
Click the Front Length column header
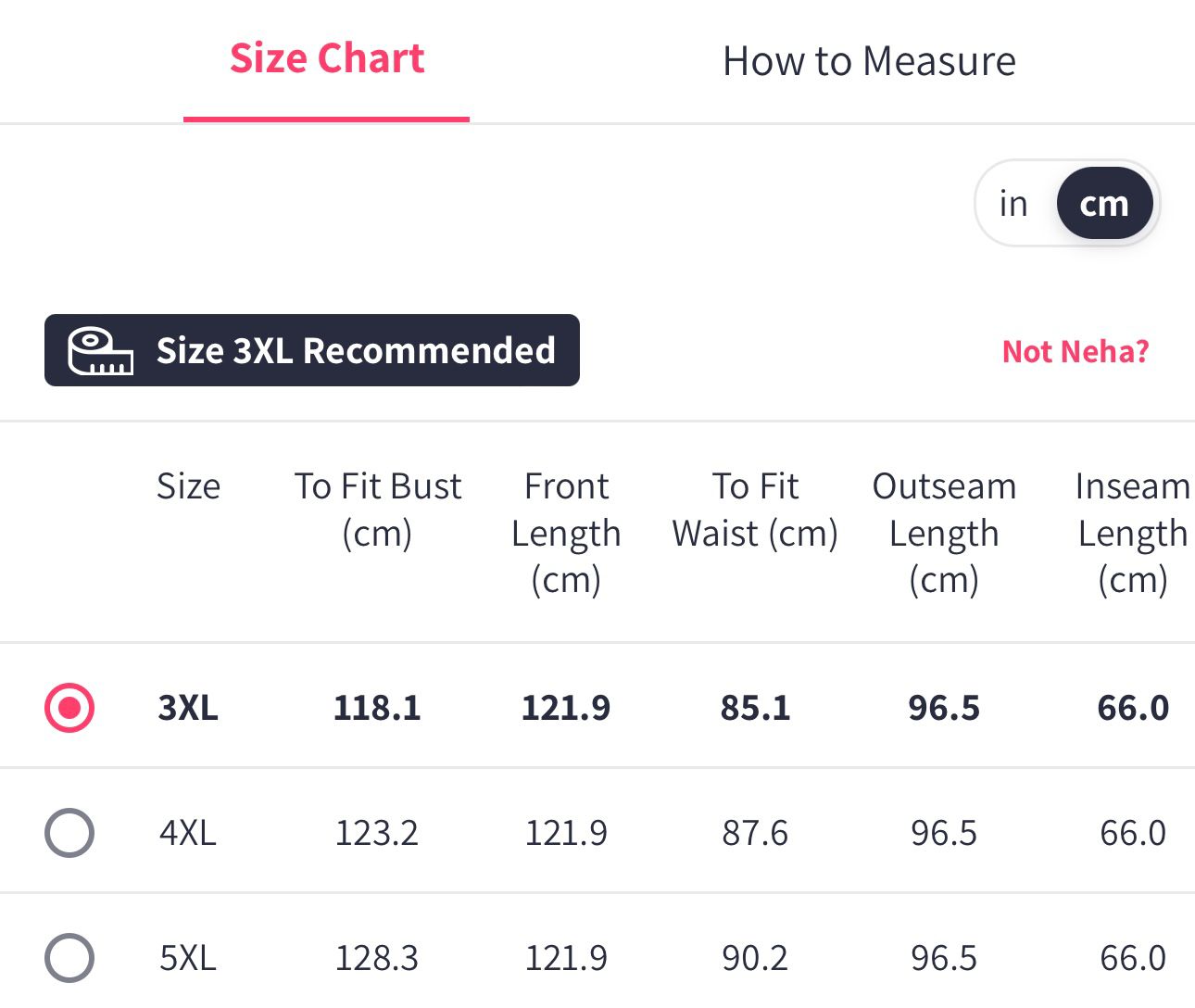pos(566,533)
